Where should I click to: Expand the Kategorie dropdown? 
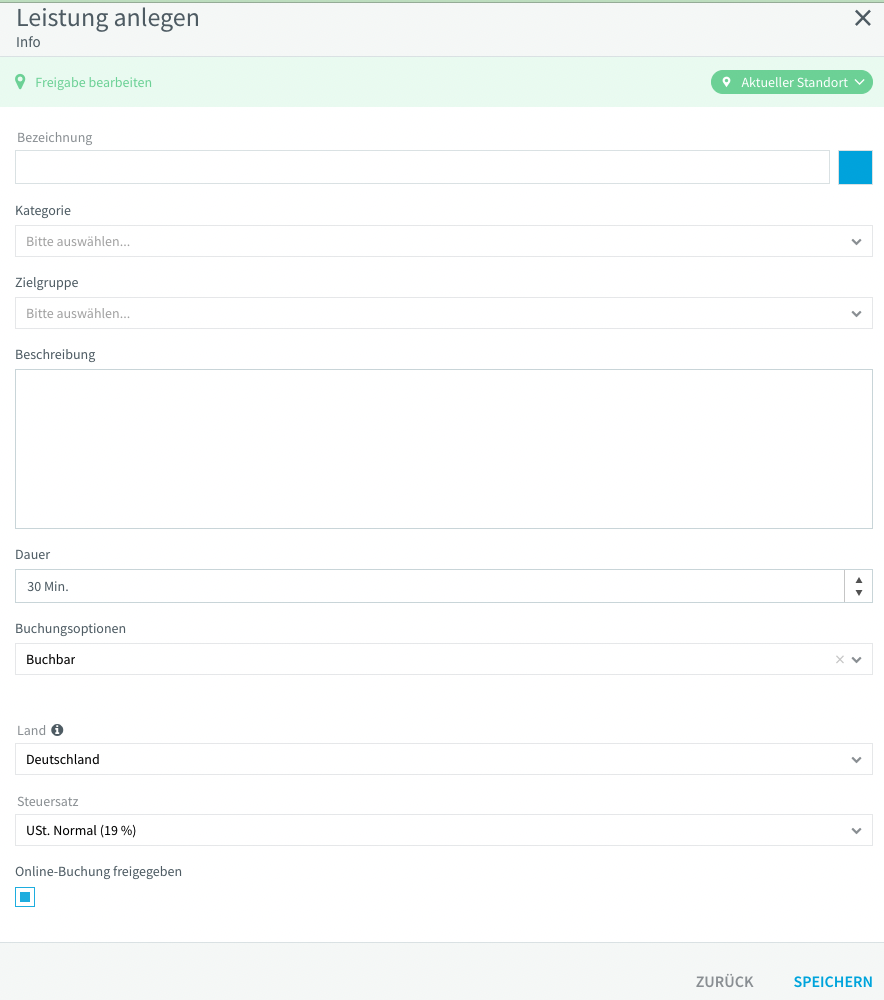[444, 241]
